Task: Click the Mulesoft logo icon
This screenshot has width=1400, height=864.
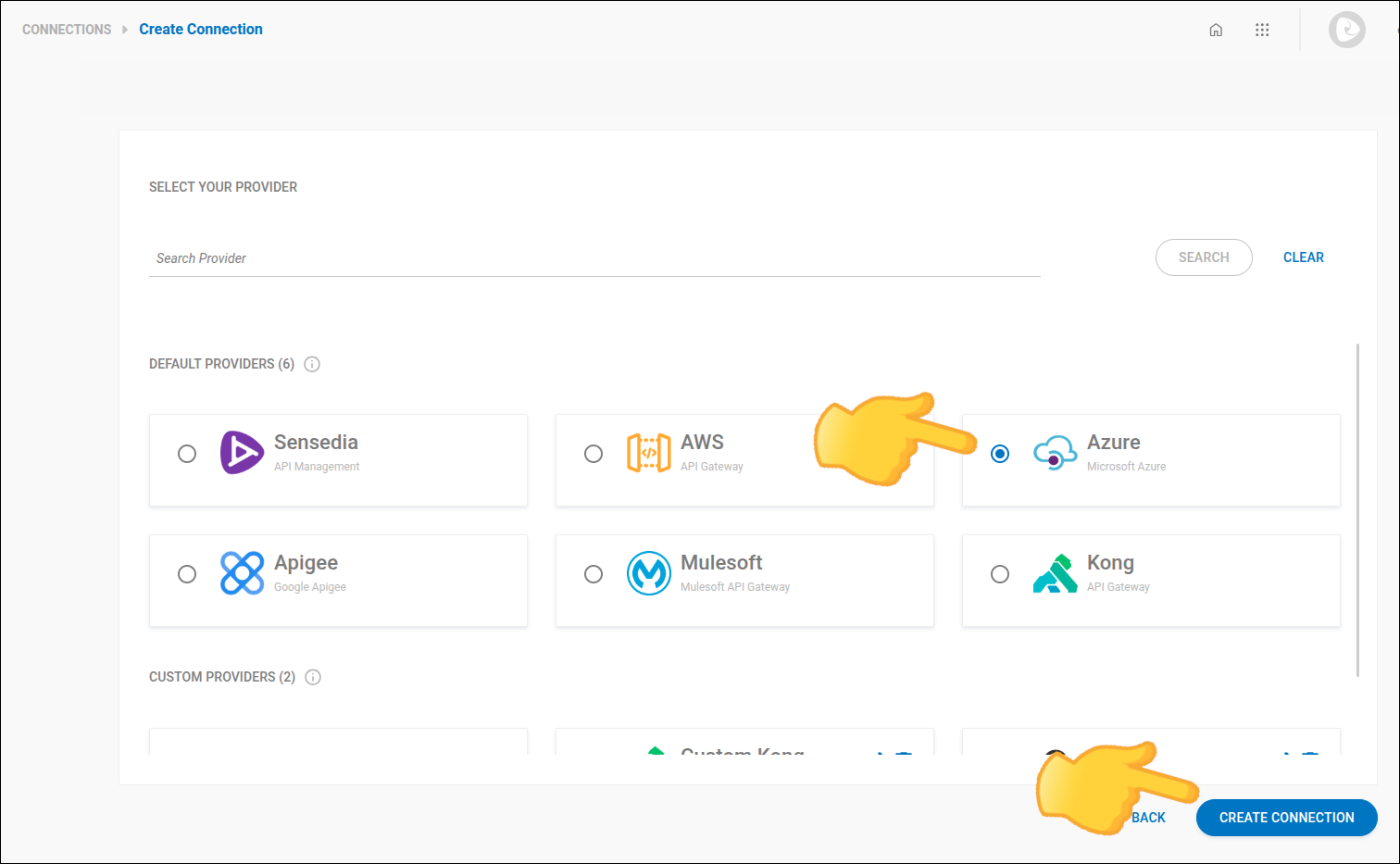Action: point(648,573)
